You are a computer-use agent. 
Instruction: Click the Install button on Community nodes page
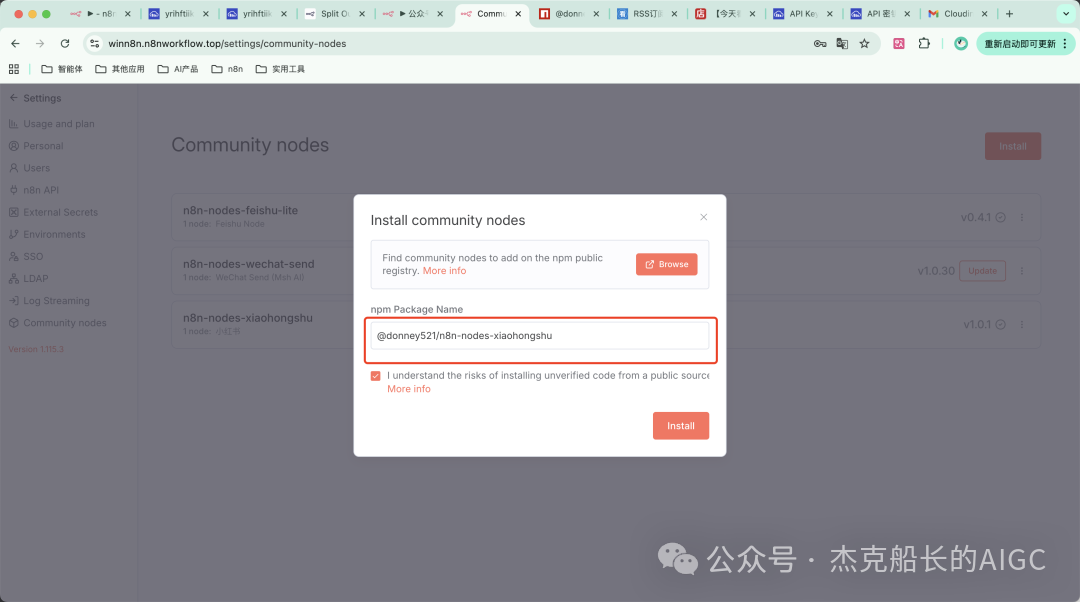pyautogui.click(x=1012, y=146)
